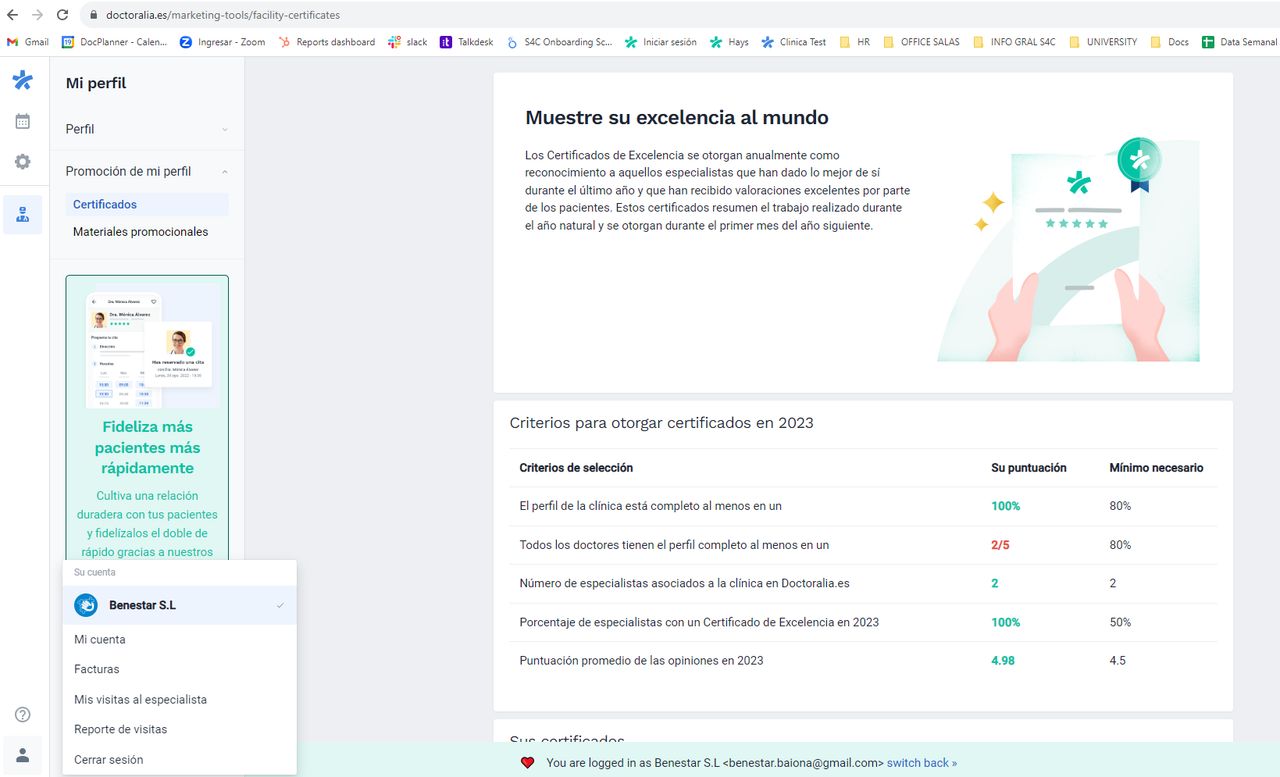Open the calendar icon in left sidebar
This screenshot has width=1280, height=777.
(22, 121)
